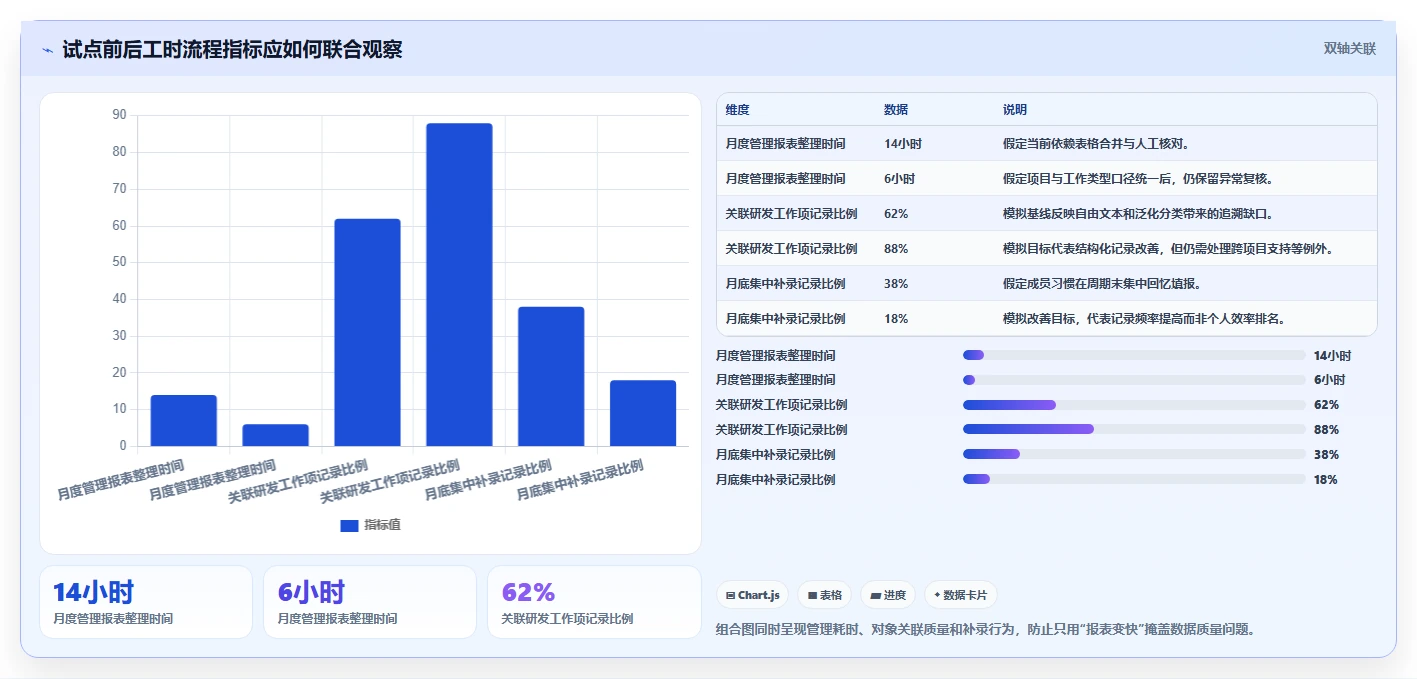Open the 6小时 stat card

point(370,602)
